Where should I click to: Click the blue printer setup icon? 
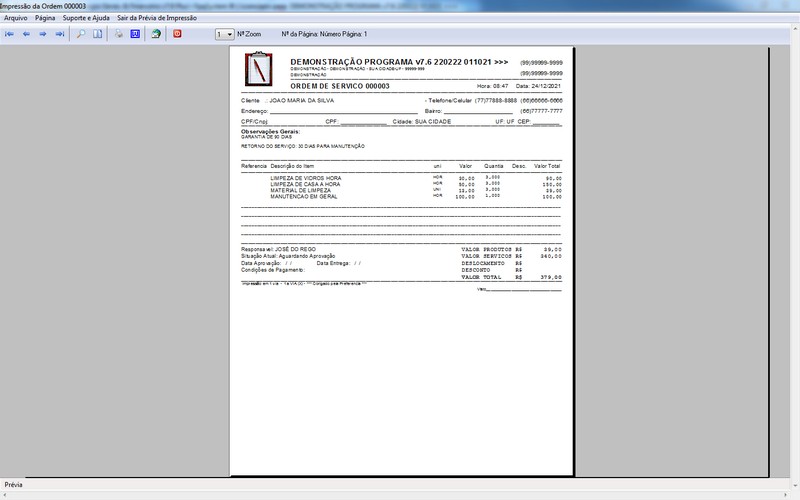135,34
